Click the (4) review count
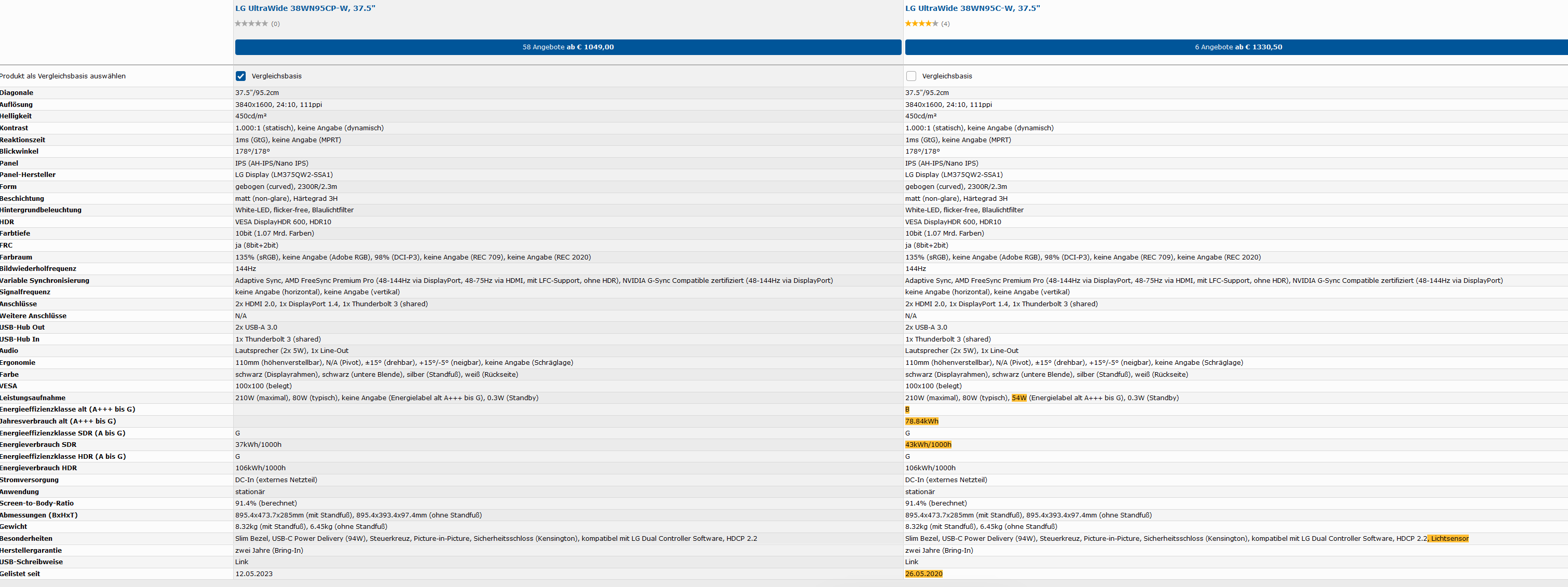Viewport: 1568px width, 587px height. point(945,24)
